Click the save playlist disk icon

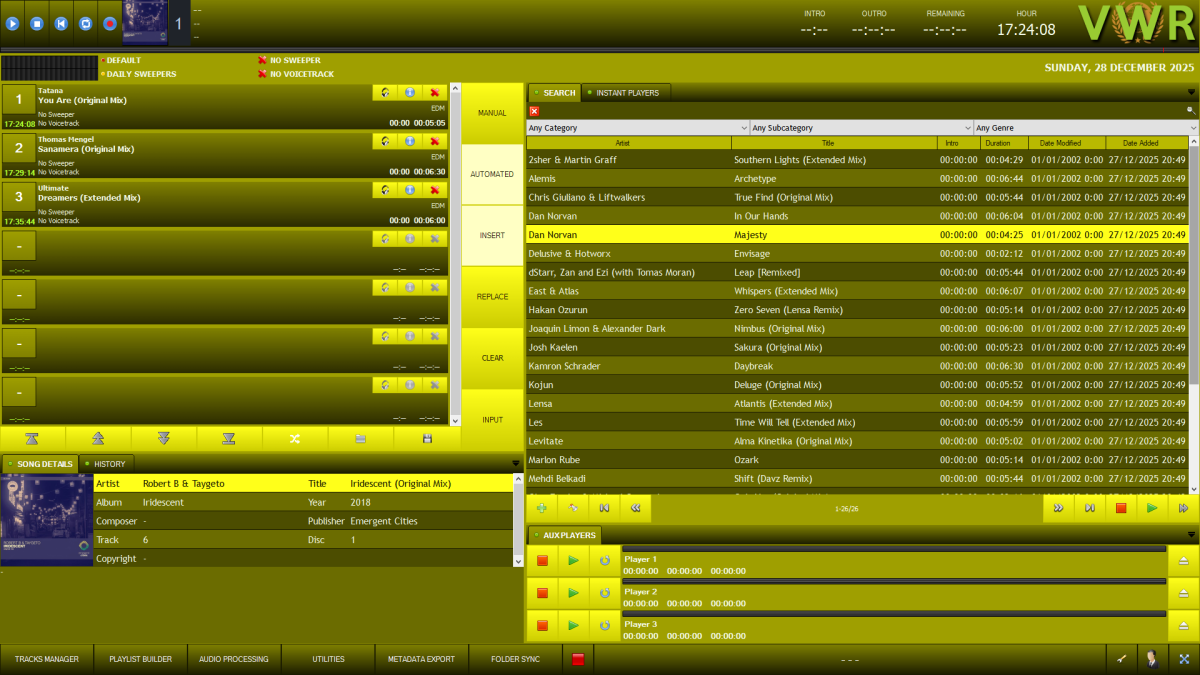[x=427, y=438]
